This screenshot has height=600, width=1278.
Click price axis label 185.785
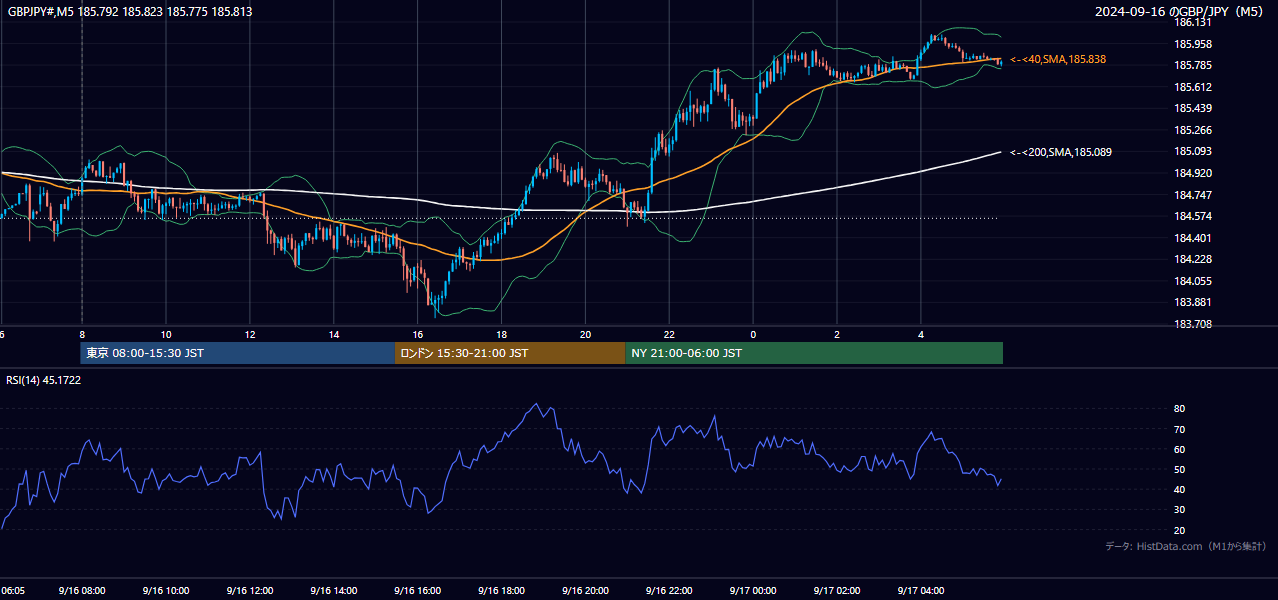1193,65
